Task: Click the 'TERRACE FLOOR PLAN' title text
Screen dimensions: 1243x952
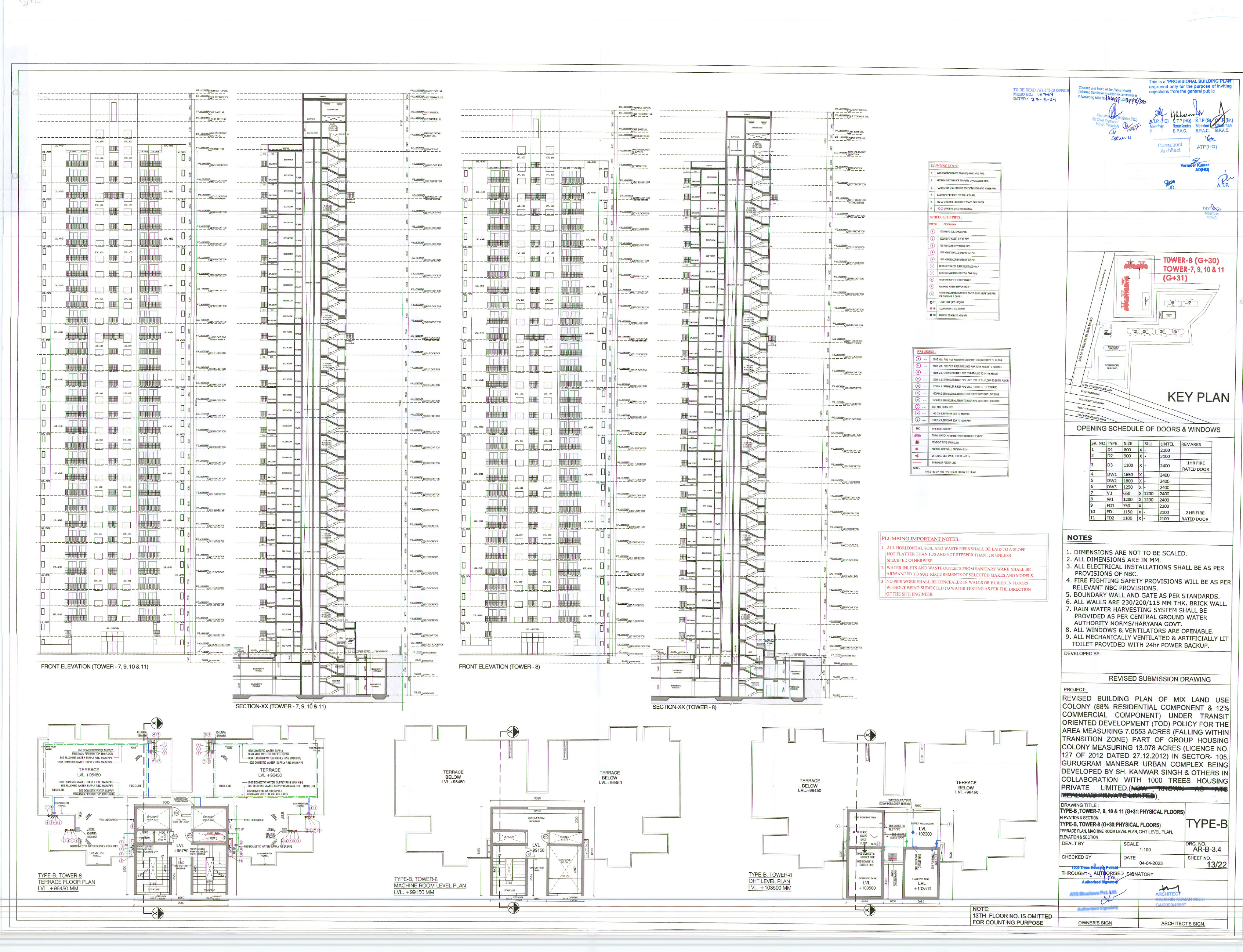Action: tap(66, 882)
